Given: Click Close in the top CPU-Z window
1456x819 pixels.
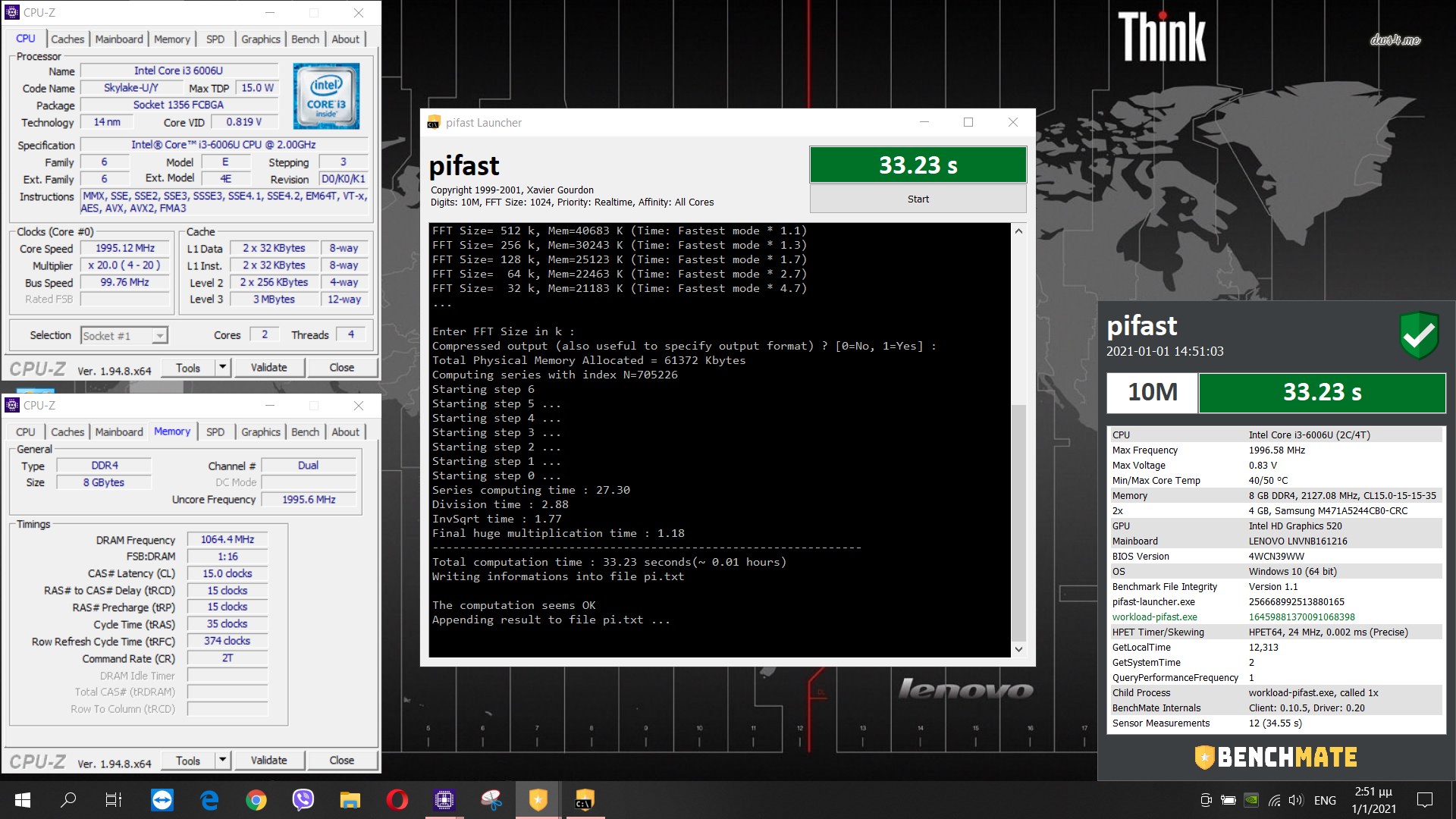Looking at the screenshot, I should [x=342, y=368].
